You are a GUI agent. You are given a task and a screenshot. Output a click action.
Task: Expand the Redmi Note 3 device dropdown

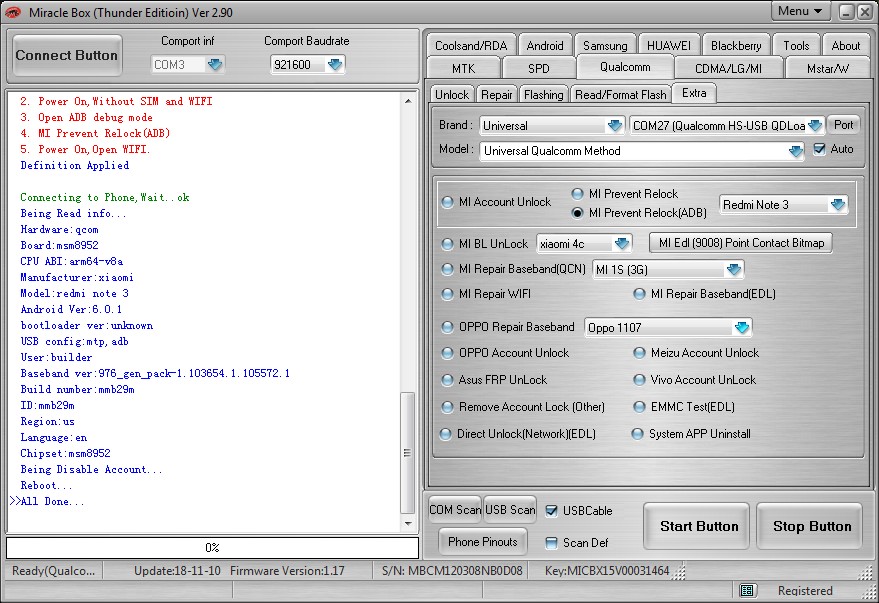[x=838, y=205]
